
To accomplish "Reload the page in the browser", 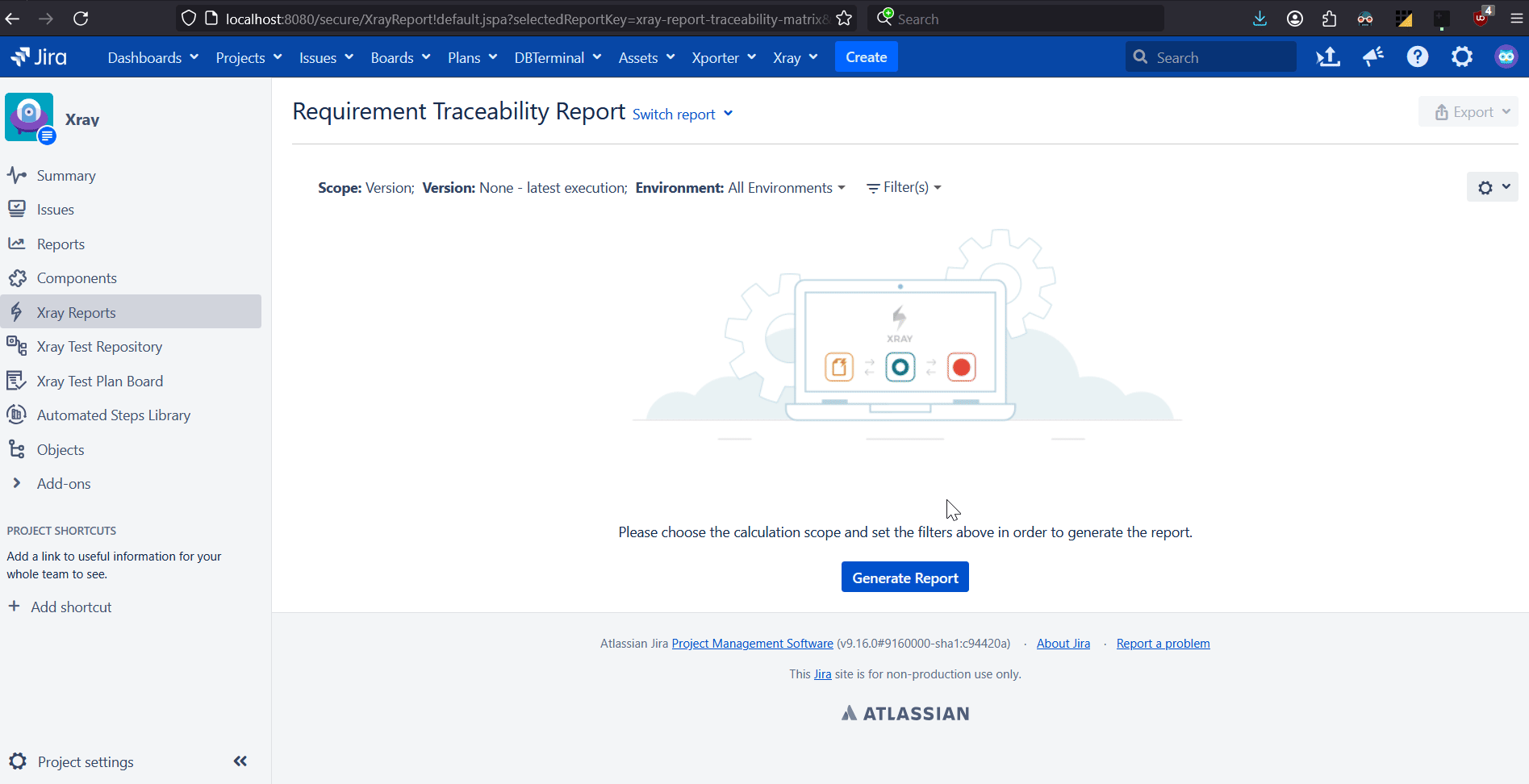I will pyautogui.click(x=81, y=19).
